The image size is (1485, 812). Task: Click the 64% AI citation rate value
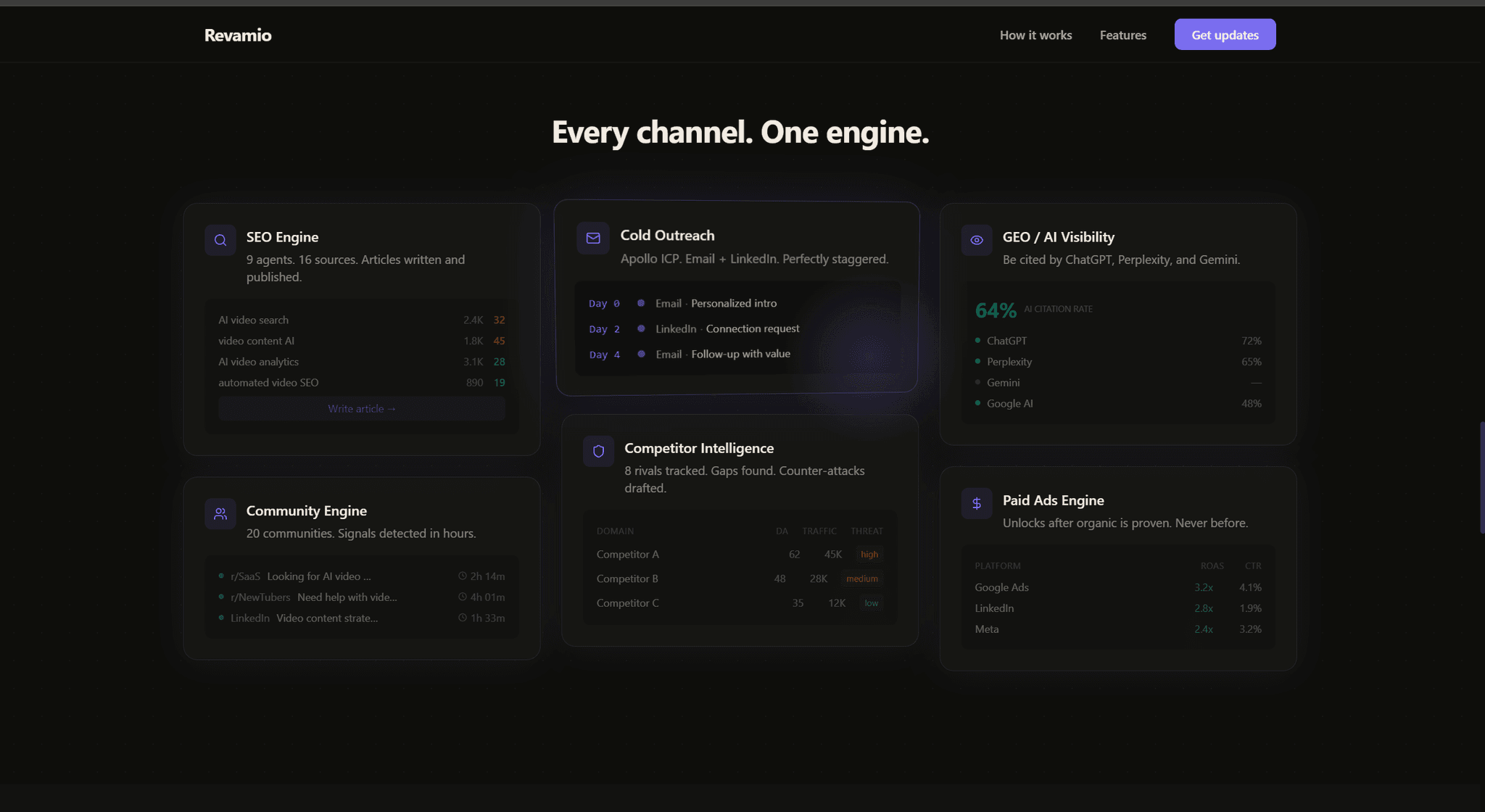996,310
